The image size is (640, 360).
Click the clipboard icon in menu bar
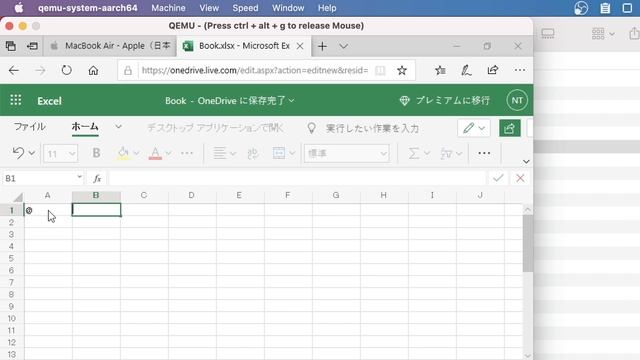(x=605, y=8)
